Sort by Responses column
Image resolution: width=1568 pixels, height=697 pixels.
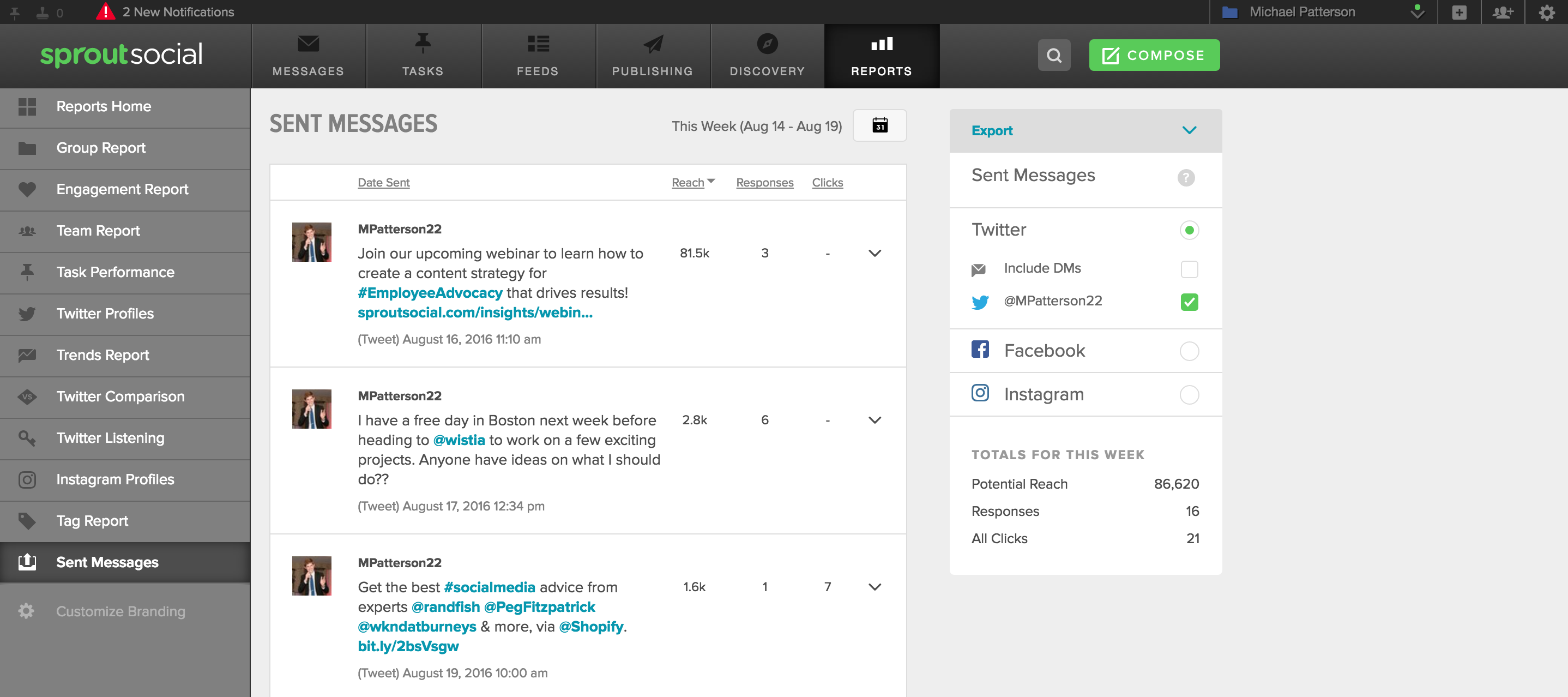764,183
